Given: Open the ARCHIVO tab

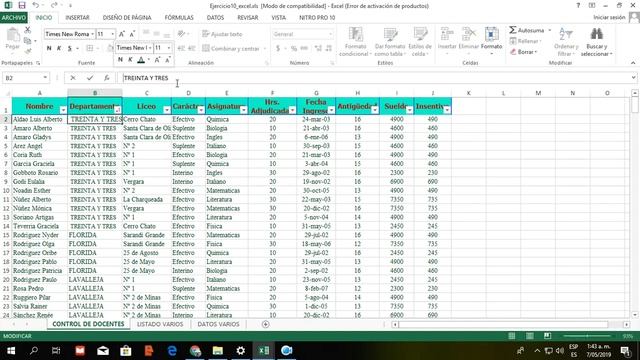Looking at the screenshot, I should click(x=13, y=18).
